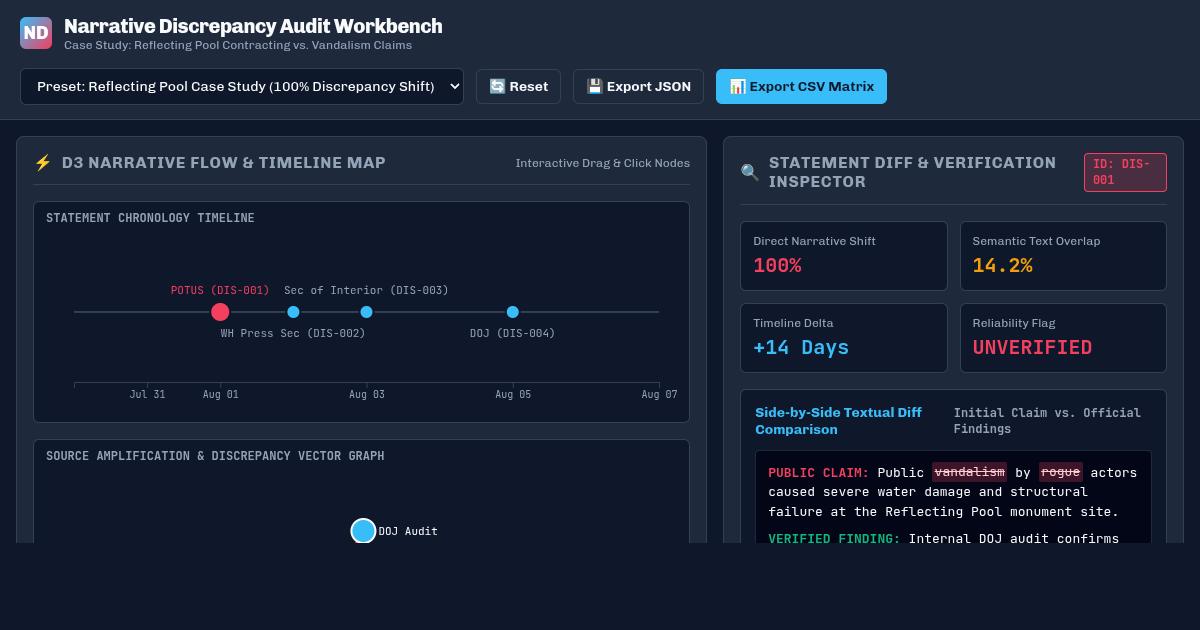
Task: Click the struck-through word vandalism
Action: pyautogui.click(x=969, y=472)
